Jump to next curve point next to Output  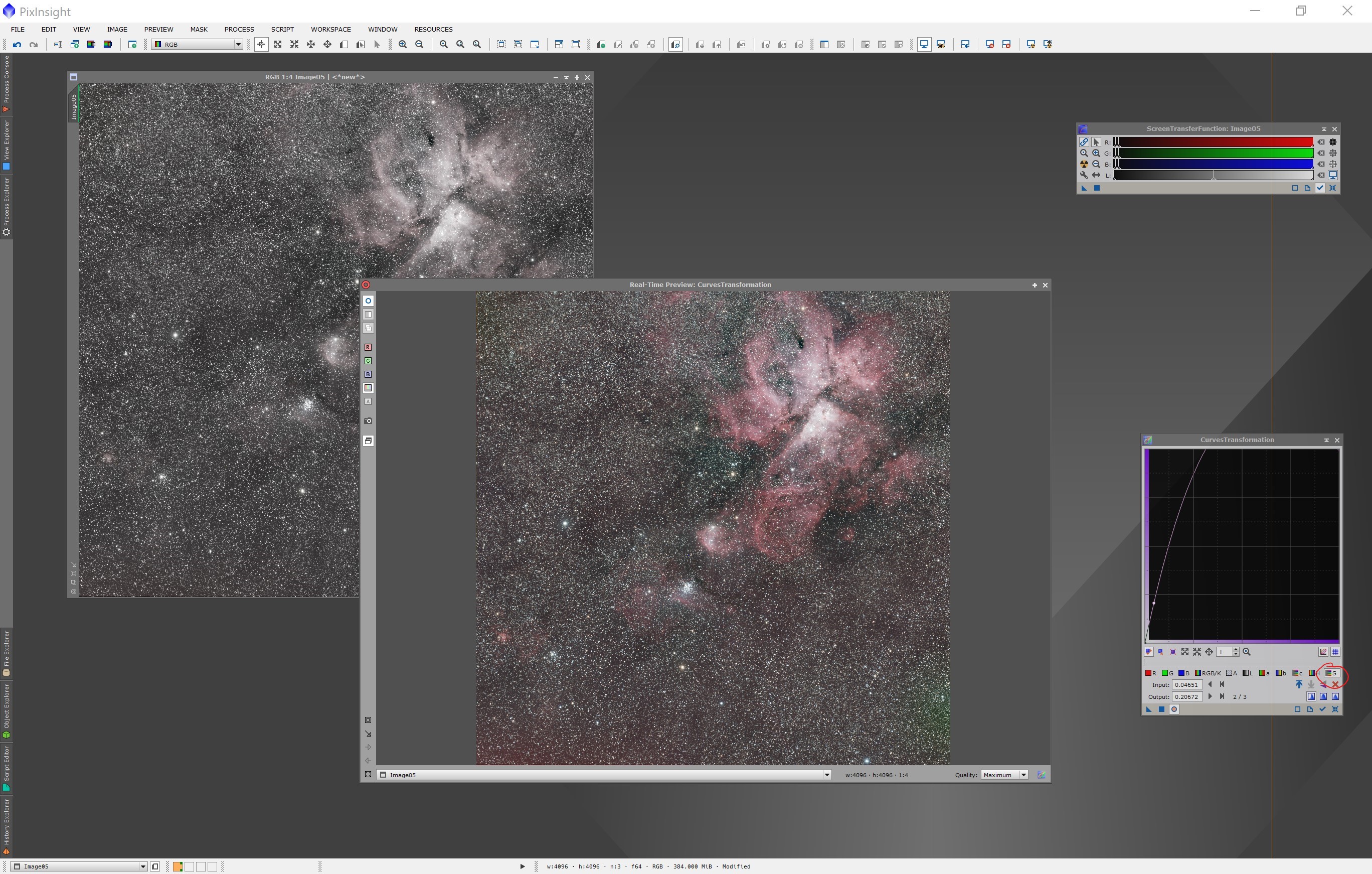[x=1210, y=697]
